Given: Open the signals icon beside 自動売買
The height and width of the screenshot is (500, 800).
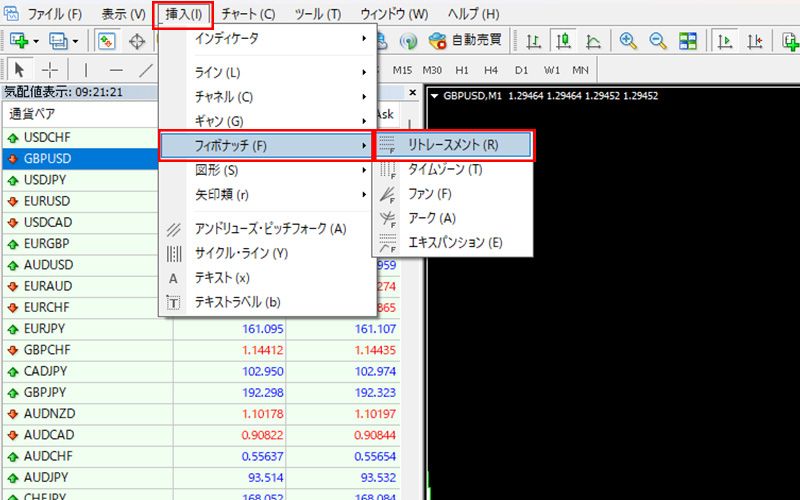Looking at the screenshot, I should point(408,41).
